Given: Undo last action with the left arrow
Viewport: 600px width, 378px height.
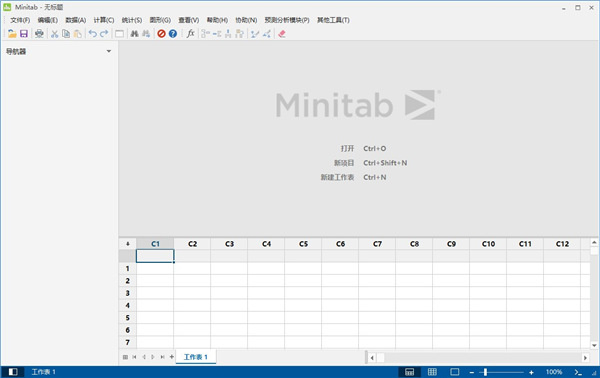Looking at the screenshot, I should (92, 34).
